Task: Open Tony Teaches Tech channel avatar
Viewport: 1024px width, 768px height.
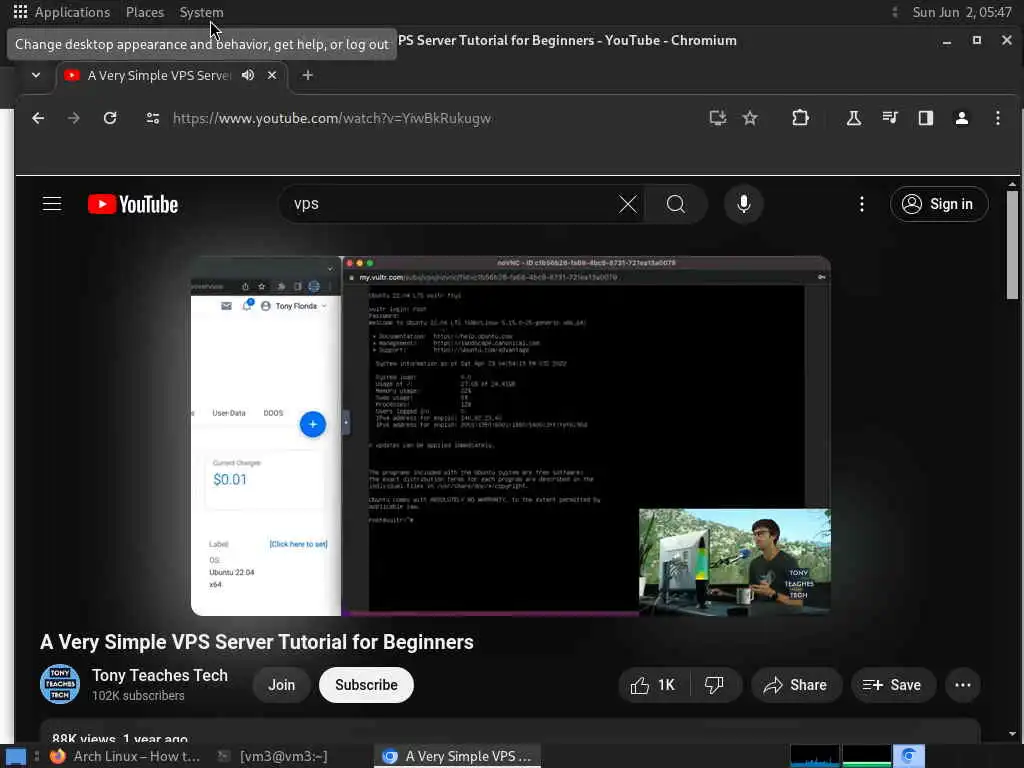Action: pos(60,684)
